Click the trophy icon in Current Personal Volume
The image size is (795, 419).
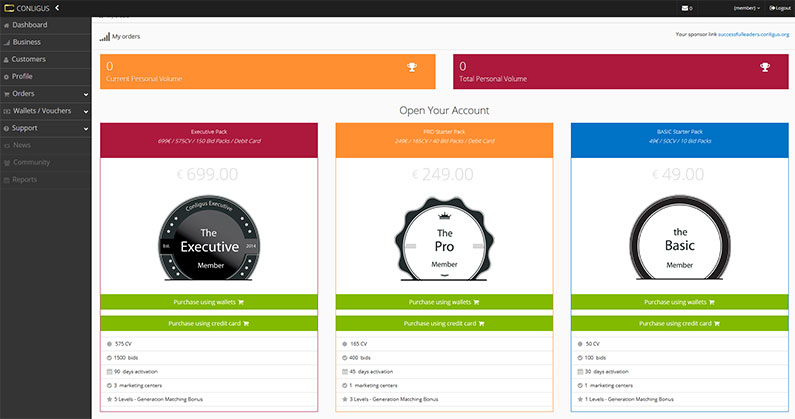pyautogui.click(x=412, y=68)
